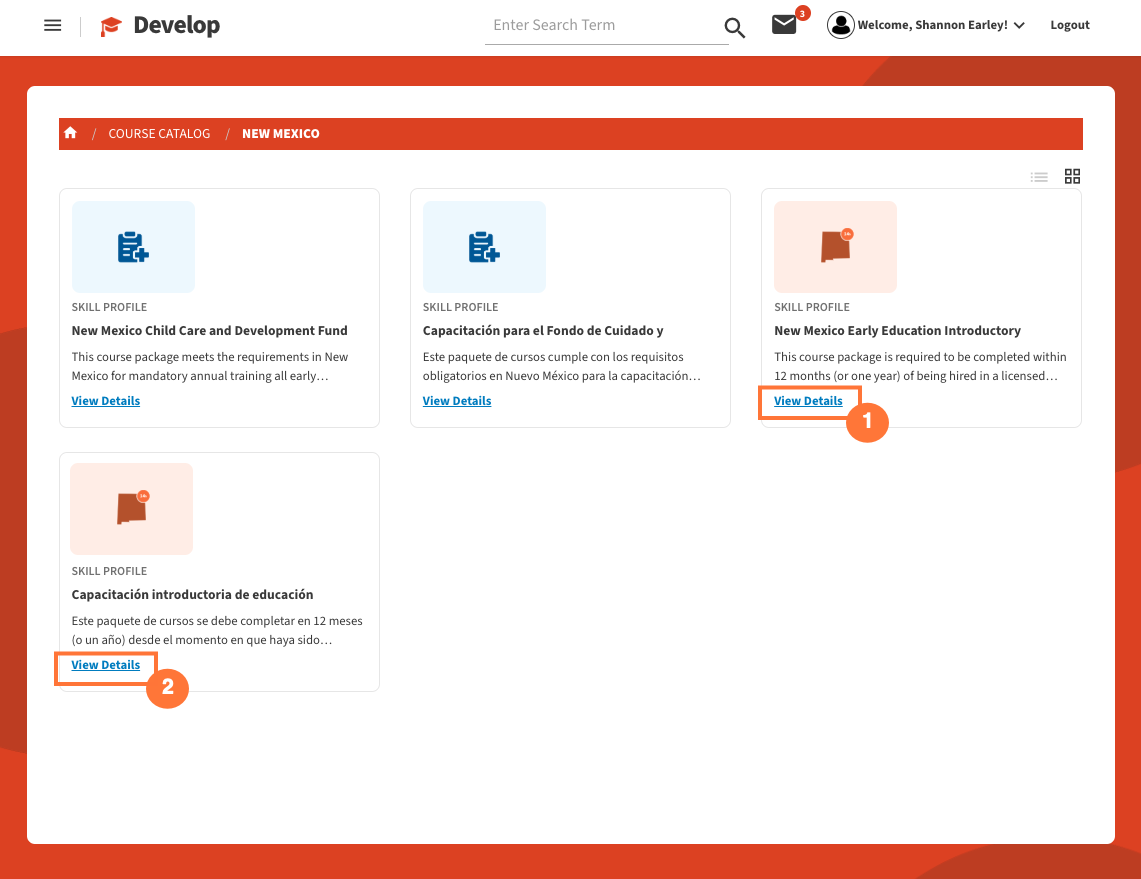Open the mail inbox envelope icon
1141x879 pixels.
pyautogui.click(x=785, y=26)
